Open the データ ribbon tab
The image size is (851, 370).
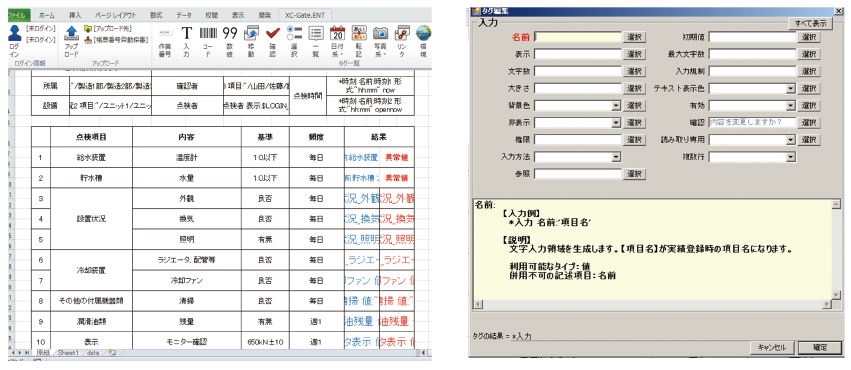coord(183,16)
